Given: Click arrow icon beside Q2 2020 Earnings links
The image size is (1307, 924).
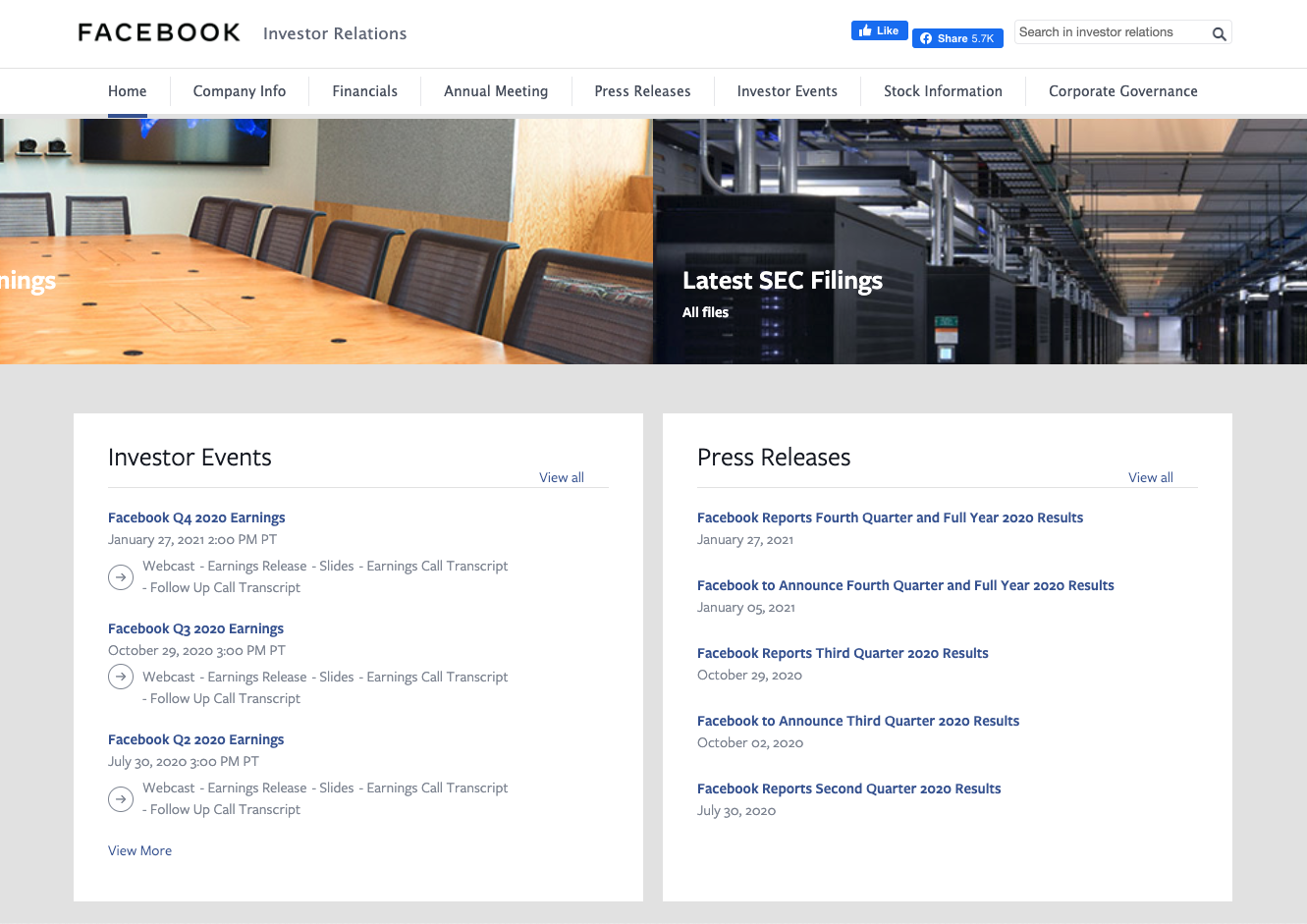Looking at the screenshot, I should [121, 799].
